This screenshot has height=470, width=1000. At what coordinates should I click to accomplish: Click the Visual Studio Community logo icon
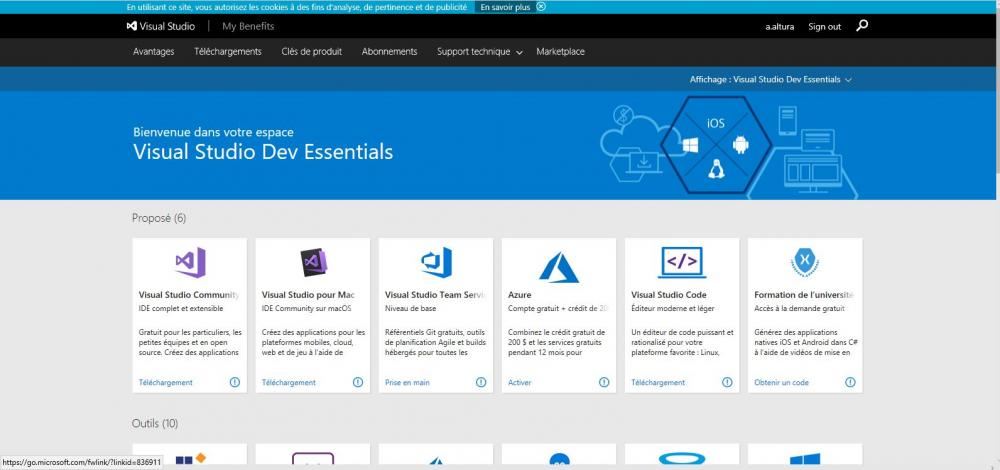click(190, 263)
